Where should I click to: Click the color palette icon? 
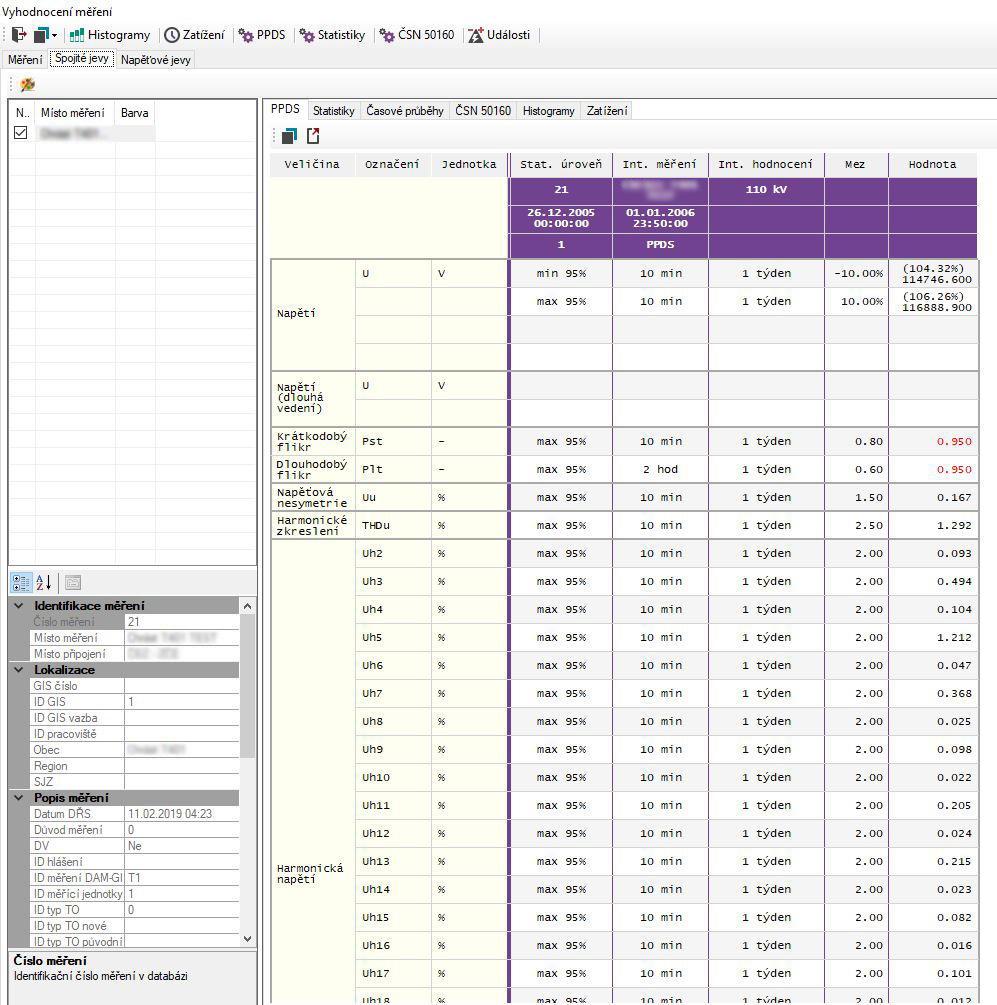click(27, 85)
